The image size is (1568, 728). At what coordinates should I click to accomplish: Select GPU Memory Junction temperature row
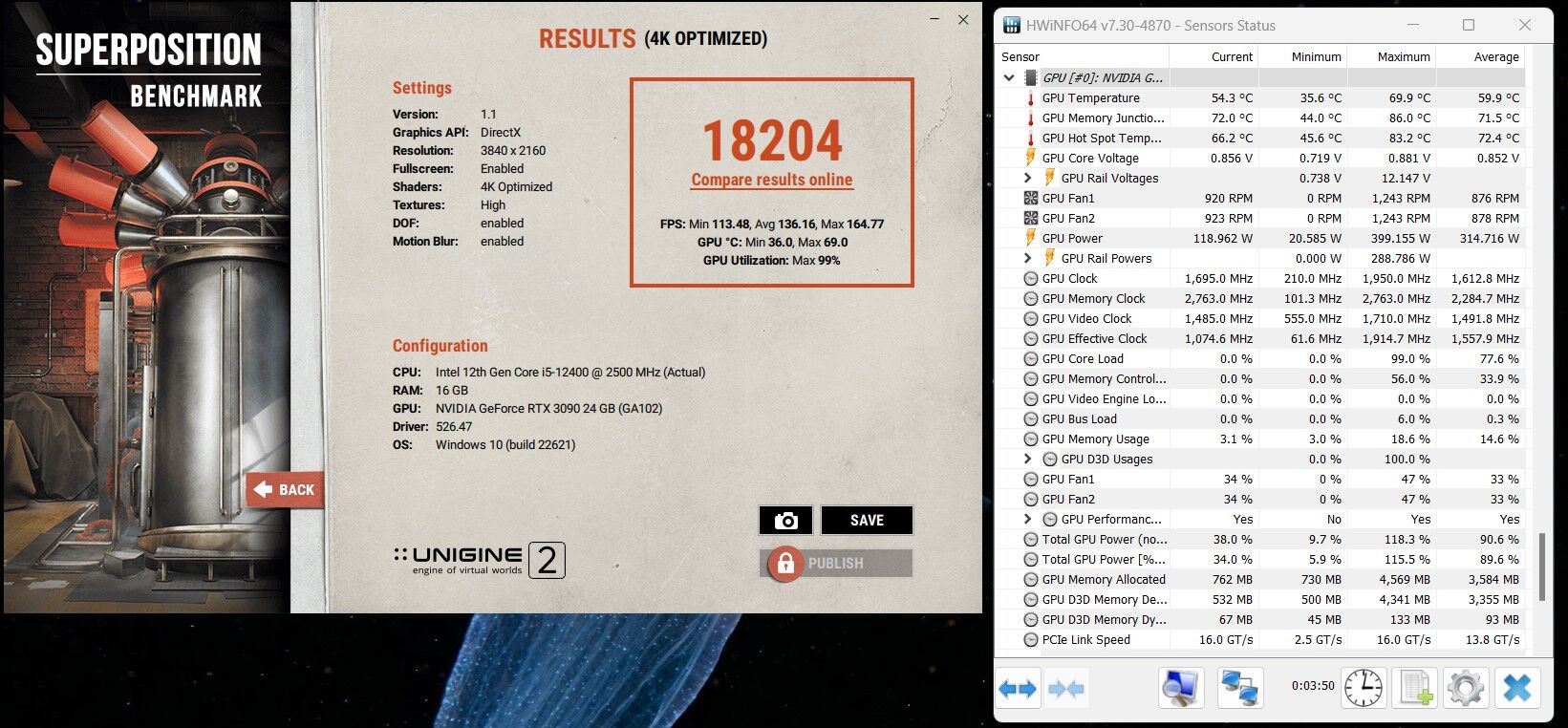pos(1260,118)
